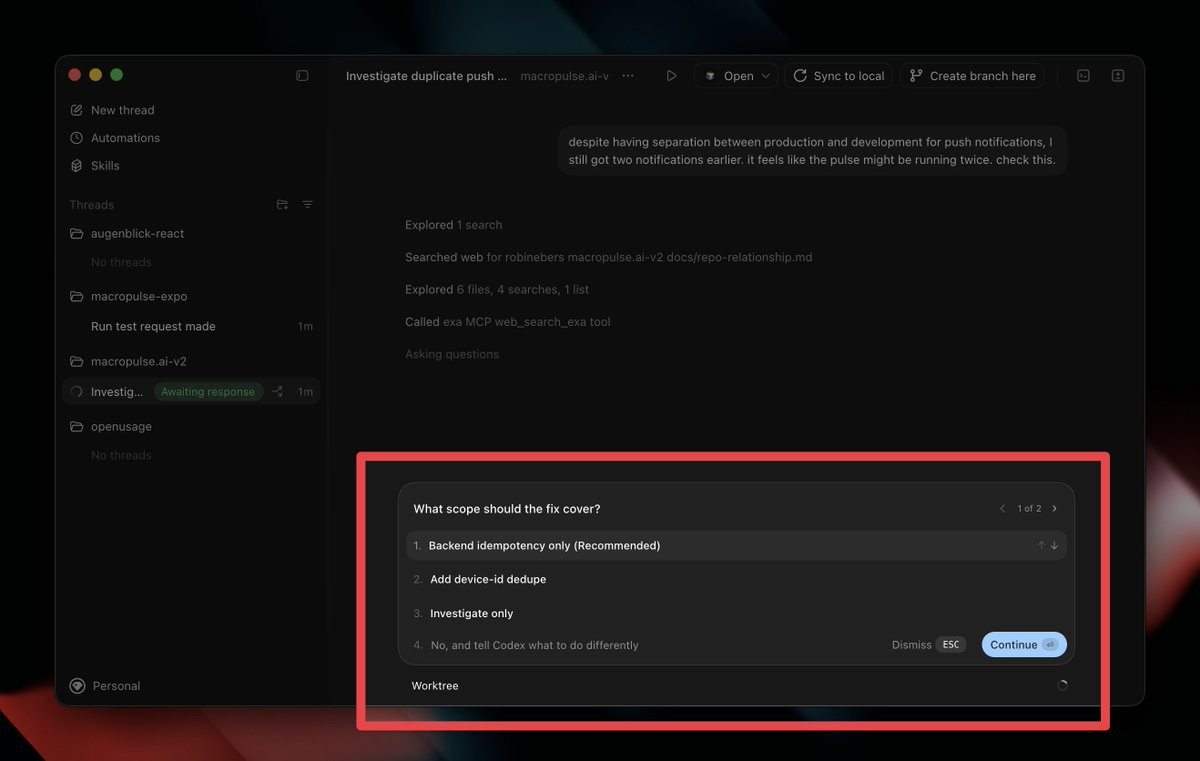Select Add device-id dedupe option
The height and width of the screenshot is (761, 1200).
point(736,580)
